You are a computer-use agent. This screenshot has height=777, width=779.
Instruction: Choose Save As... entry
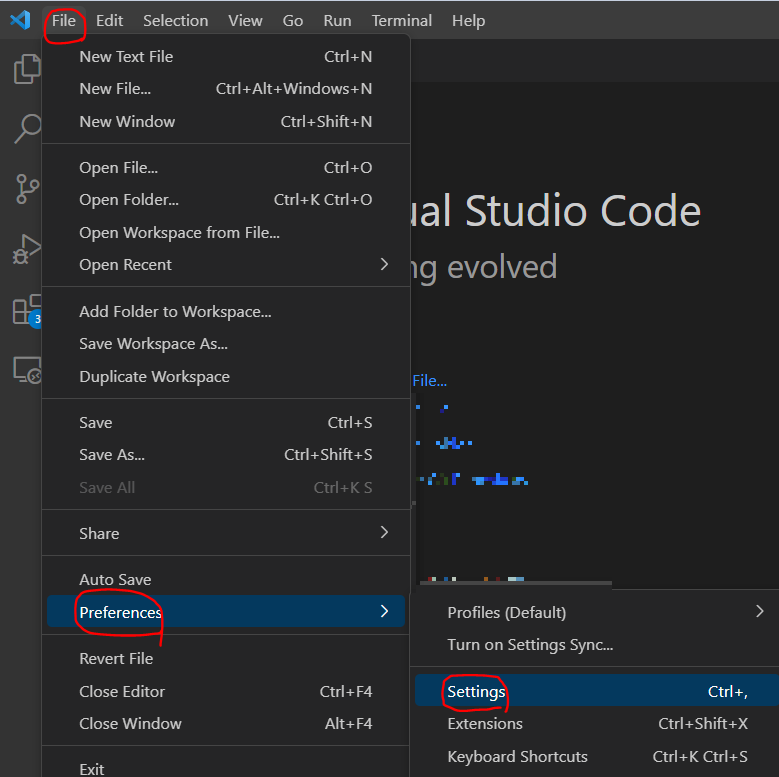pyautogui.click(x=226, y=455)
